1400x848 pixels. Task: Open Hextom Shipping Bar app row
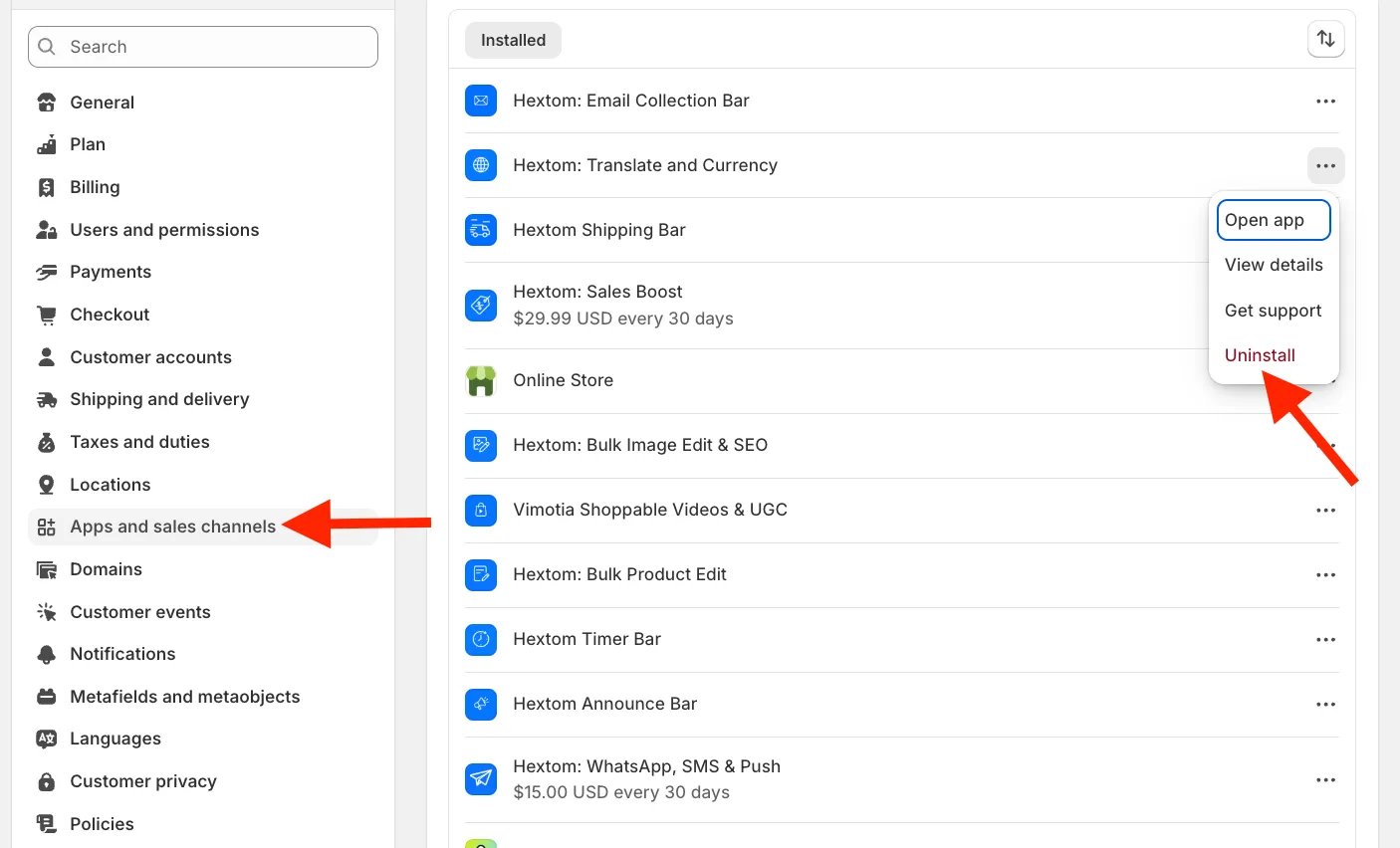pos(902,230)
